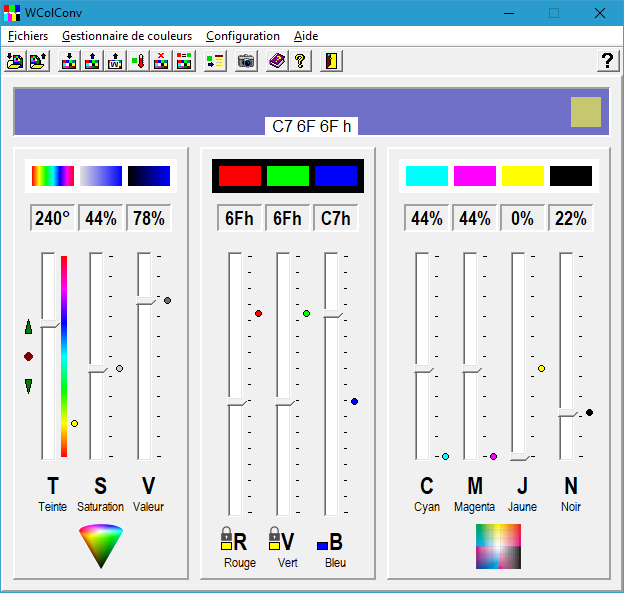Image resolution: width=624 pixels, height=593 pixels.
Task: Toggle the Vert channel padlock
Action: 274,539
